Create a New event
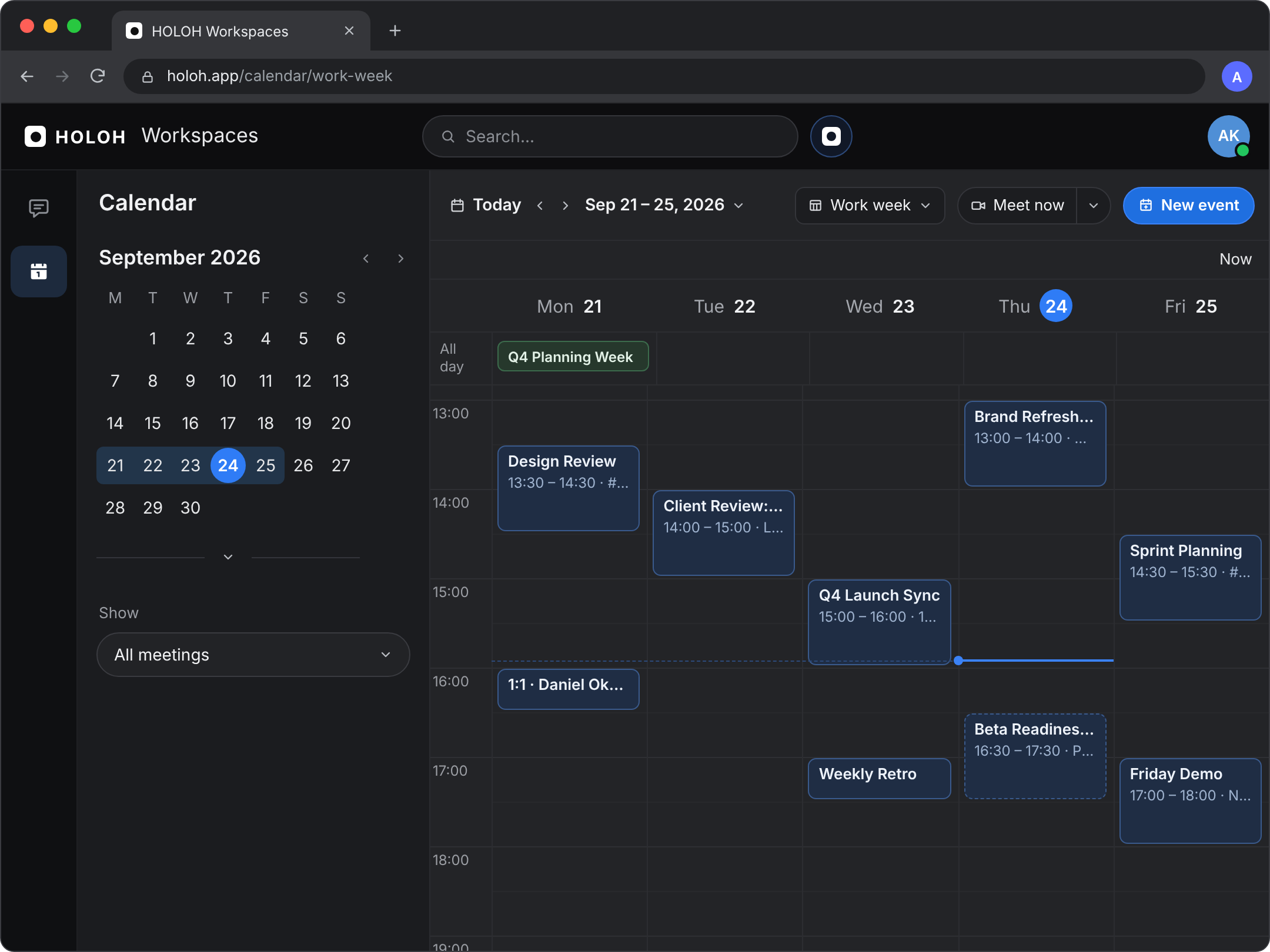 (1188, 206)
